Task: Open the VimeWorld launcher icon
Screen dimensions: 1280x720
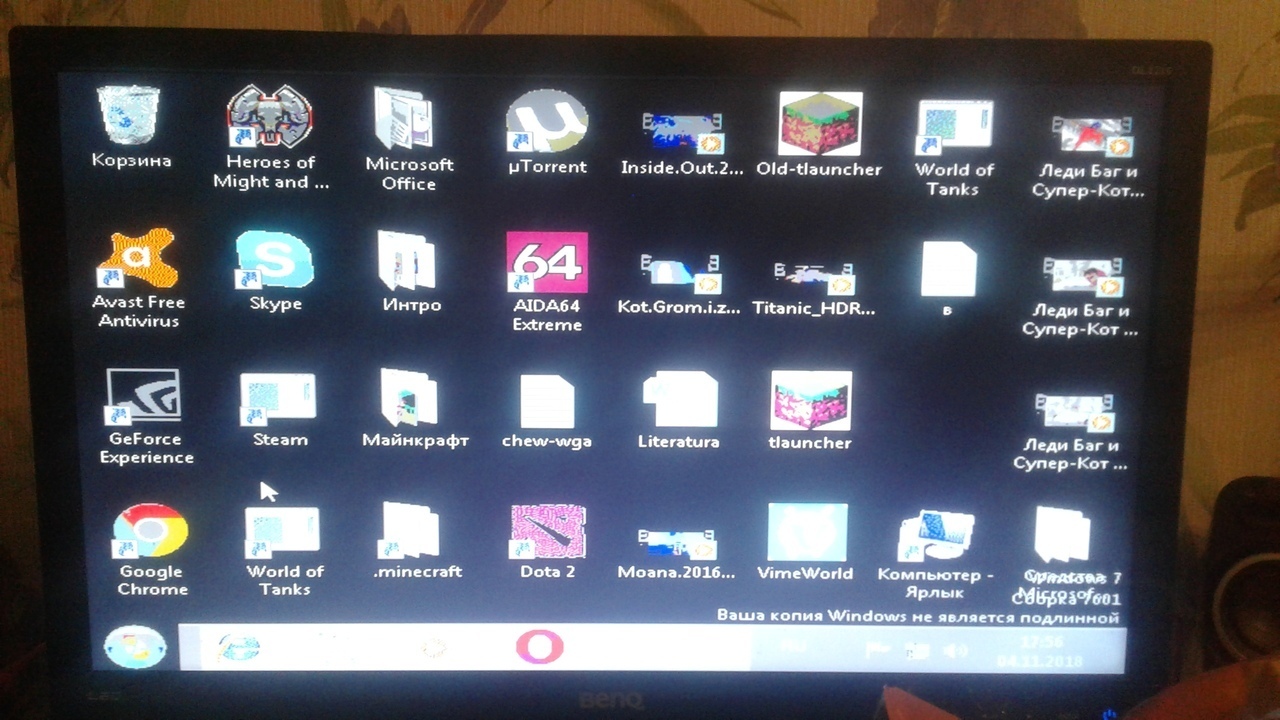Action: 806,532
